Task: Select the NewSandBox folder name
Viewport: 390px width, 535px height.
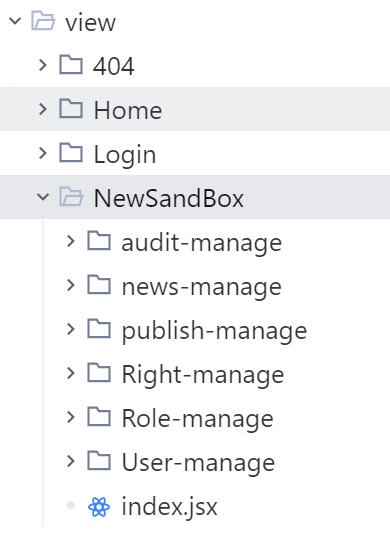Action: (x=169, y=198)
